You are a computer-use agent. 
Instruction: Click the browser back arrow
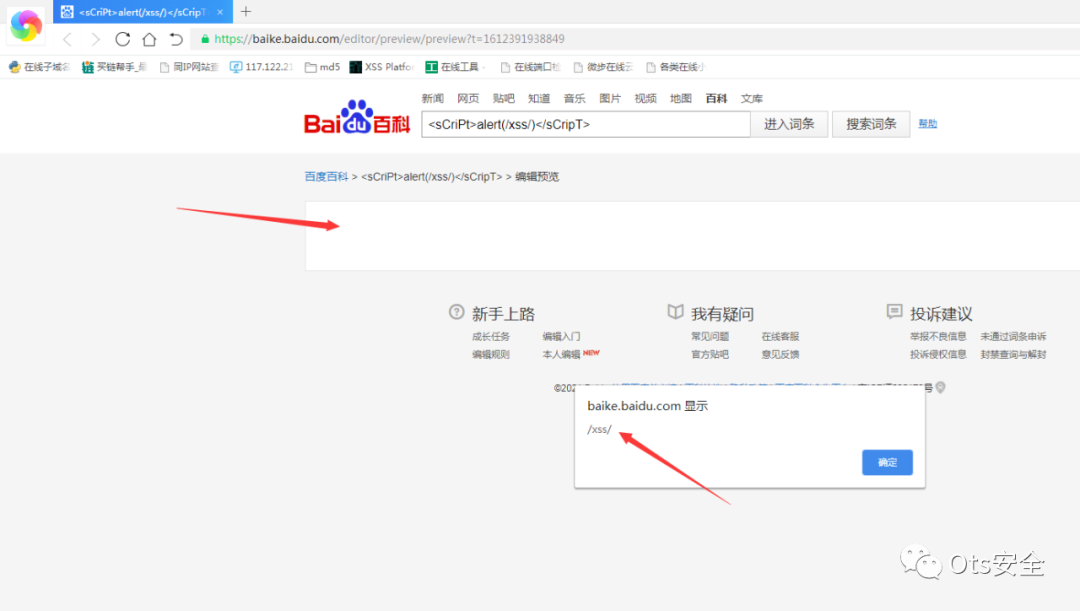click(68, 39)
